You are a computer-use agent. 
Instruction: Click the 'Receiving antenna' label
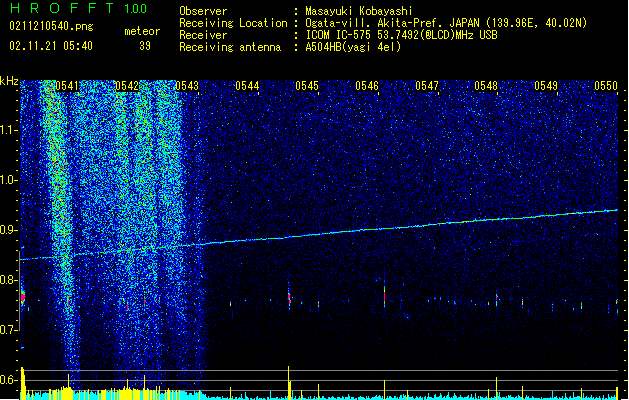coord(230,47)
